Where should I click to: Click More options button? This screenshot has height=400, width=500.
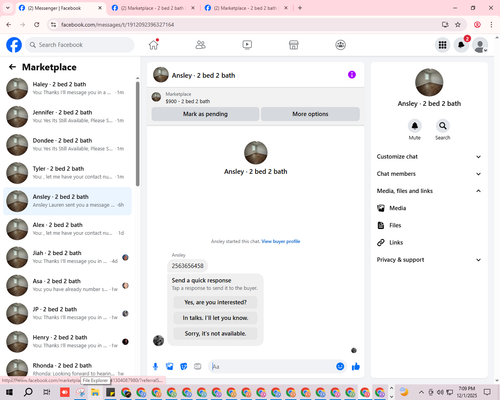coord(310,114)
